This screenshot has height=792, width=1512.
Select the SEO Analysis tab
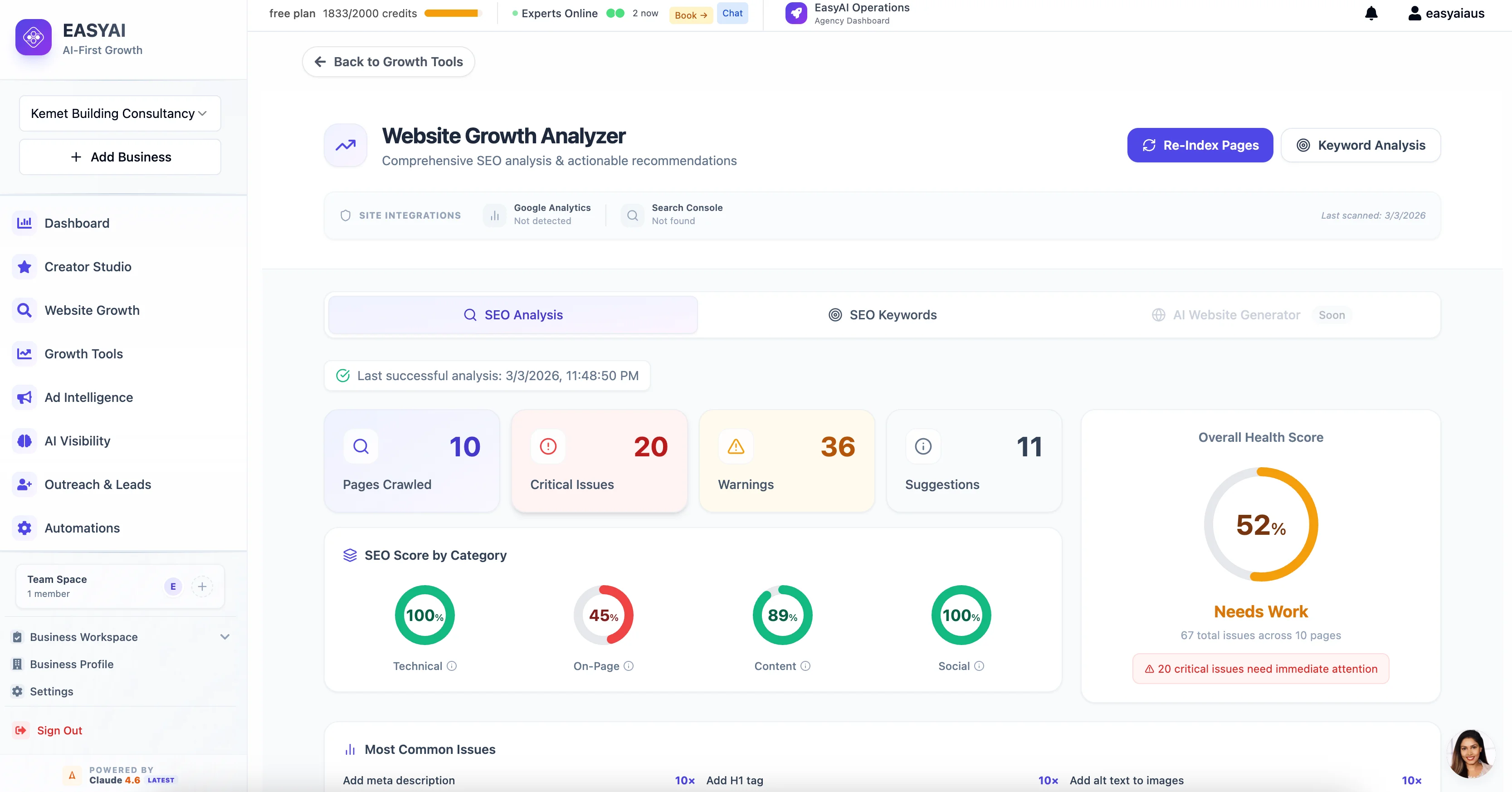(512, 315)
